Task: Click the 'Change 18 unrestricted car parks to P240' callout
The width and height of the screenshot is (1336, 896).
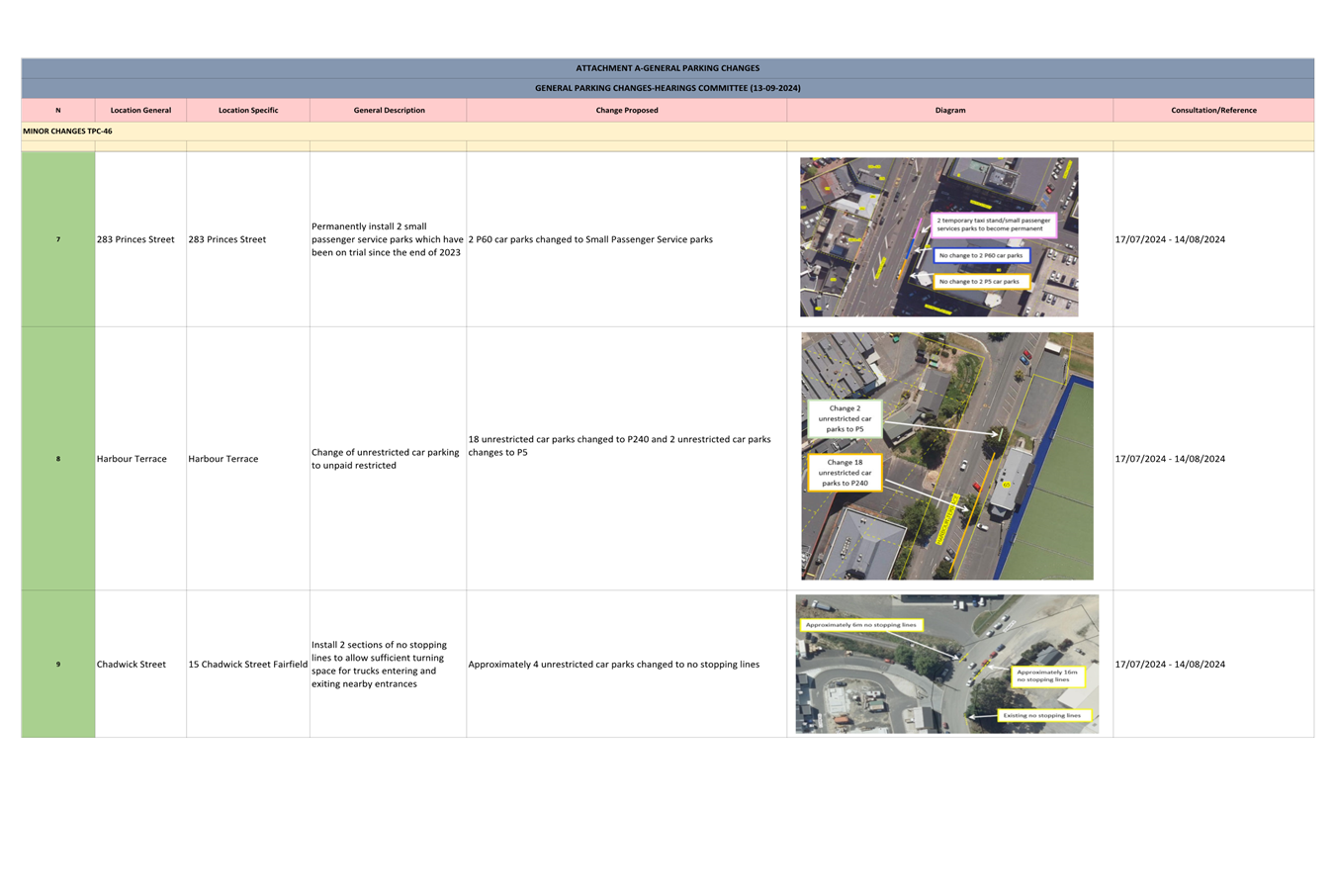Action: tap(845, 473)
